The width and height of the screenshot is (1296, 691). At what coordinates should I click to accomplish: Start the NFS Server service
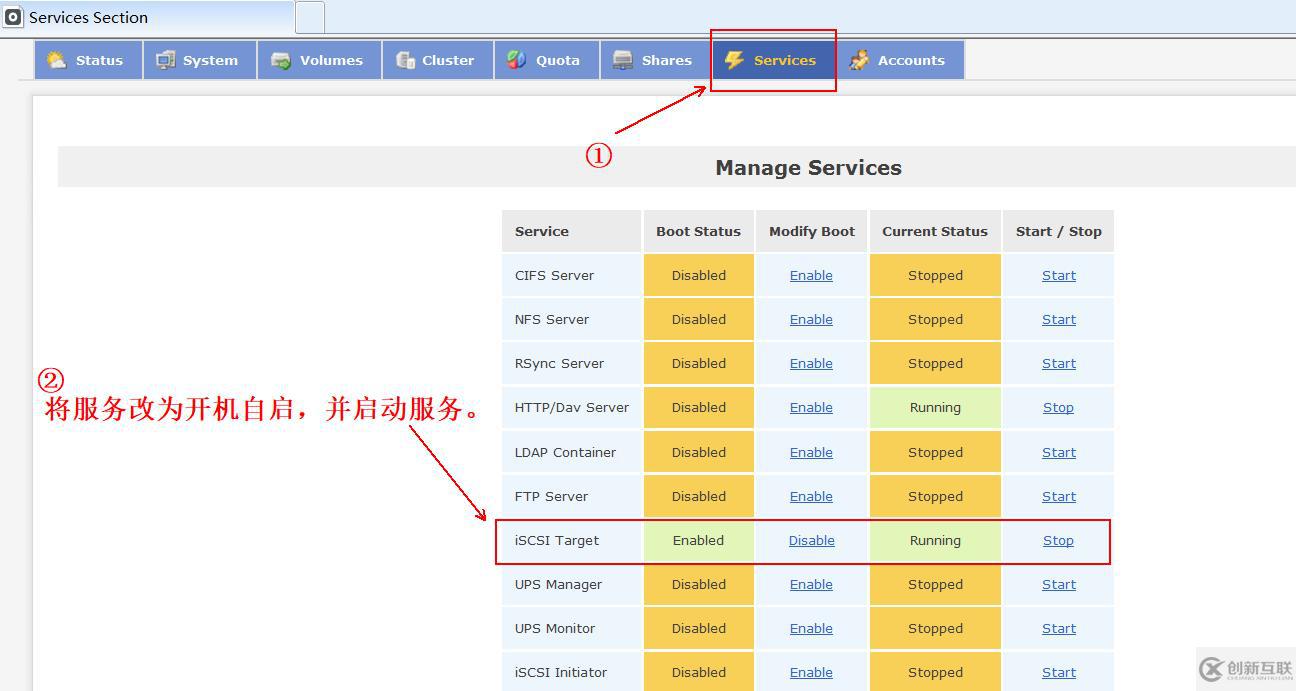tap(1058, 320)
